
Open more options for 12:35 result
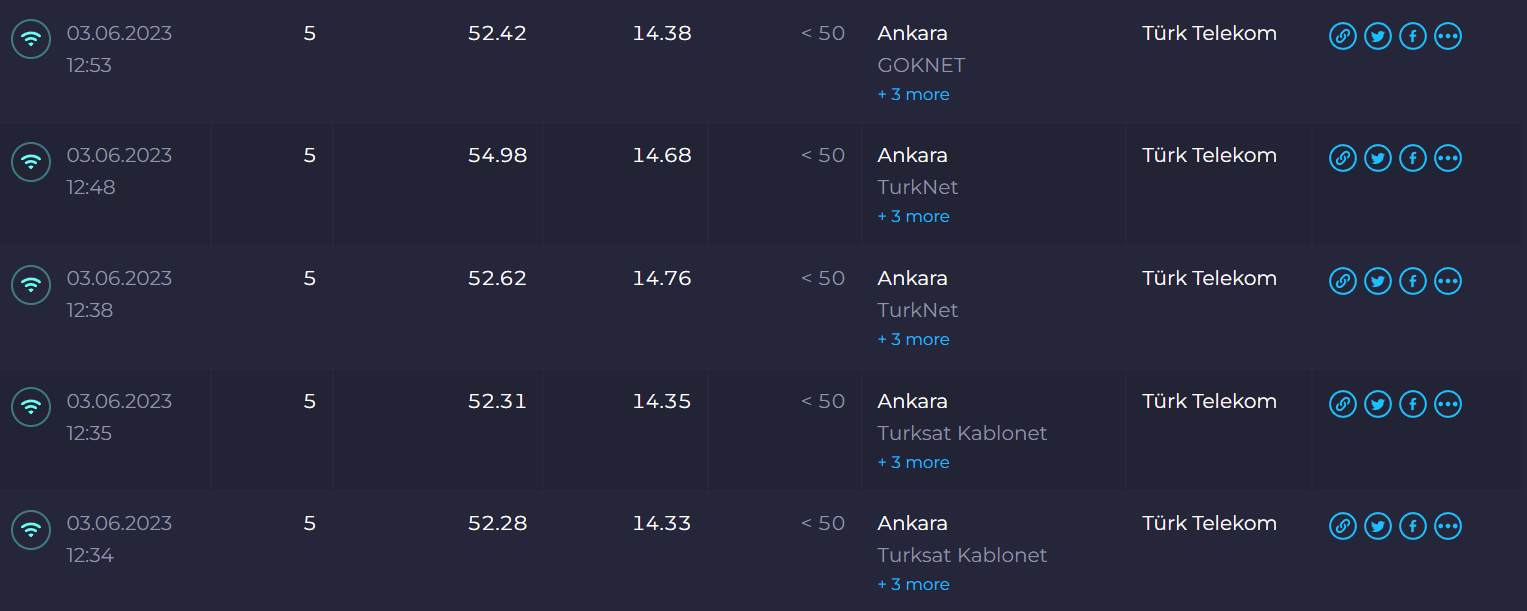1447,405
